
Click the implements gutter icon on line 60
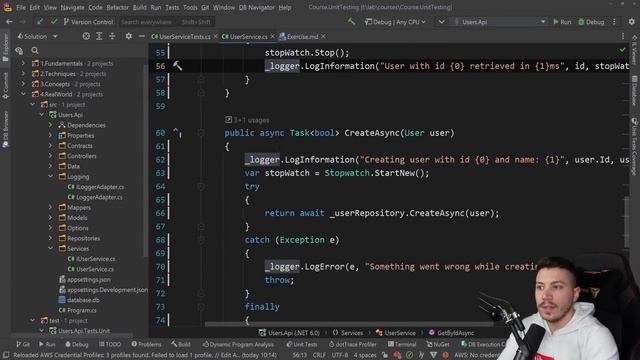177,132
